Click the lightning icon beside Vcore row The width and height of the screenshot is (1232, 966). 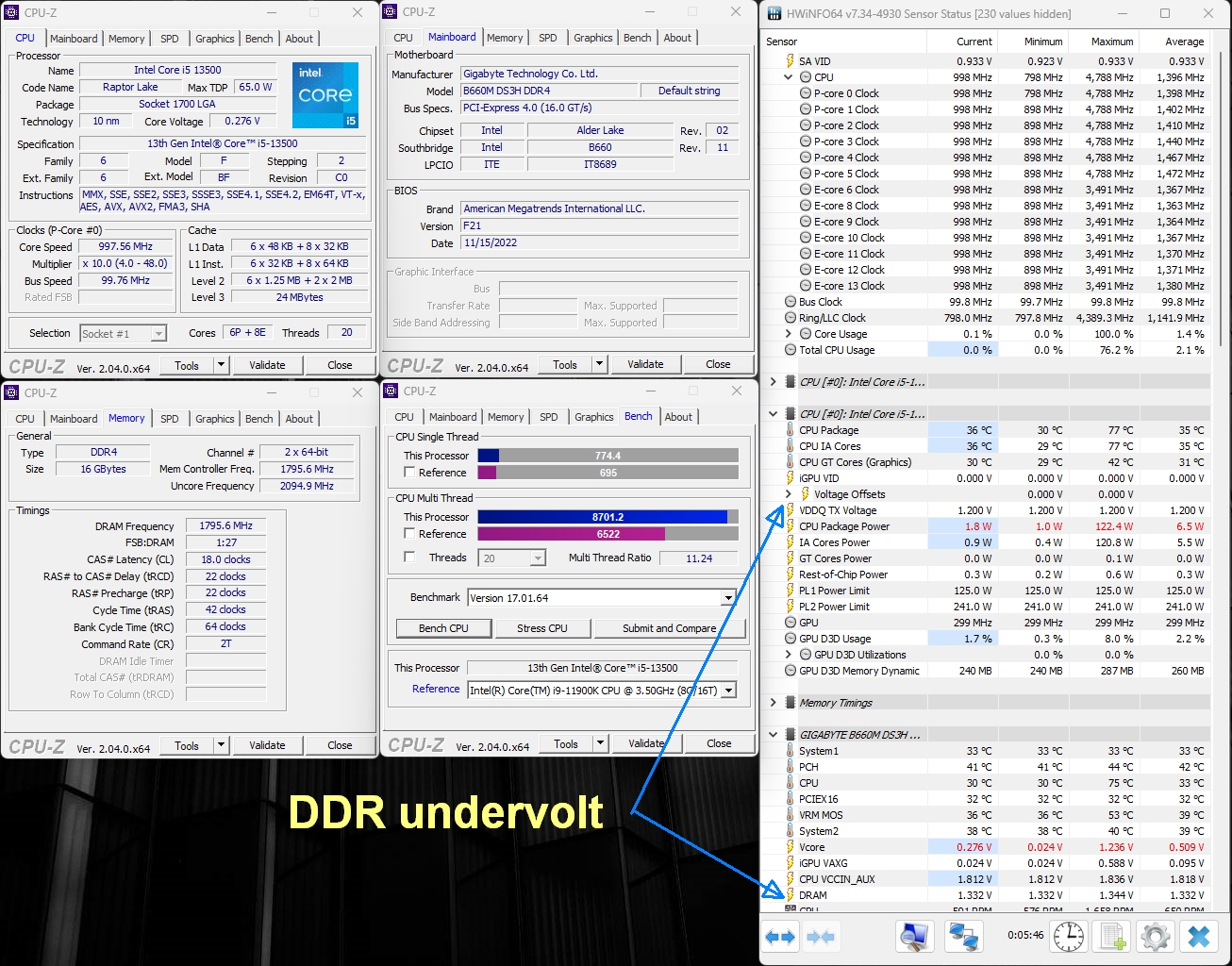[791, 847]
